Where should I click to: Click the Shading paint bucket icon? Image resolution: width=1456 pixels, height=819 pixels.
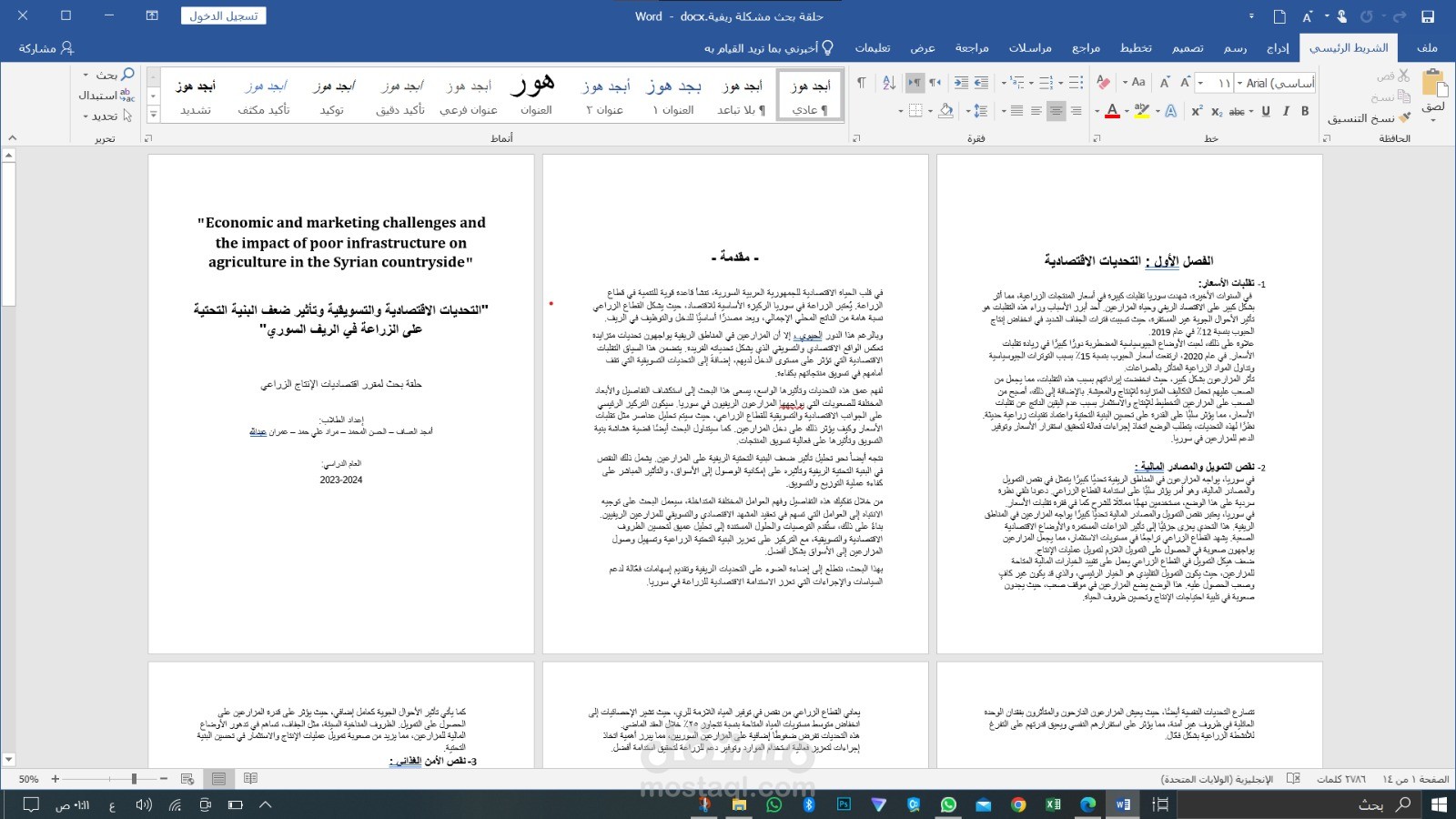(x=946, y=111)
